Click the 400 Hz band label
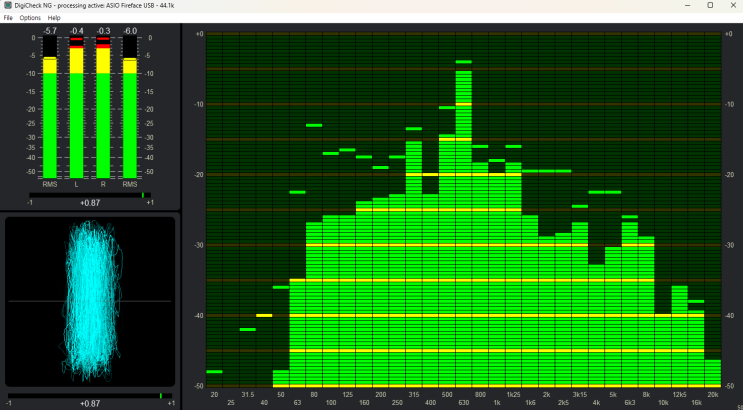Image resolution: width=743 pixels, height=410 pixels. (x=430, y=403)
